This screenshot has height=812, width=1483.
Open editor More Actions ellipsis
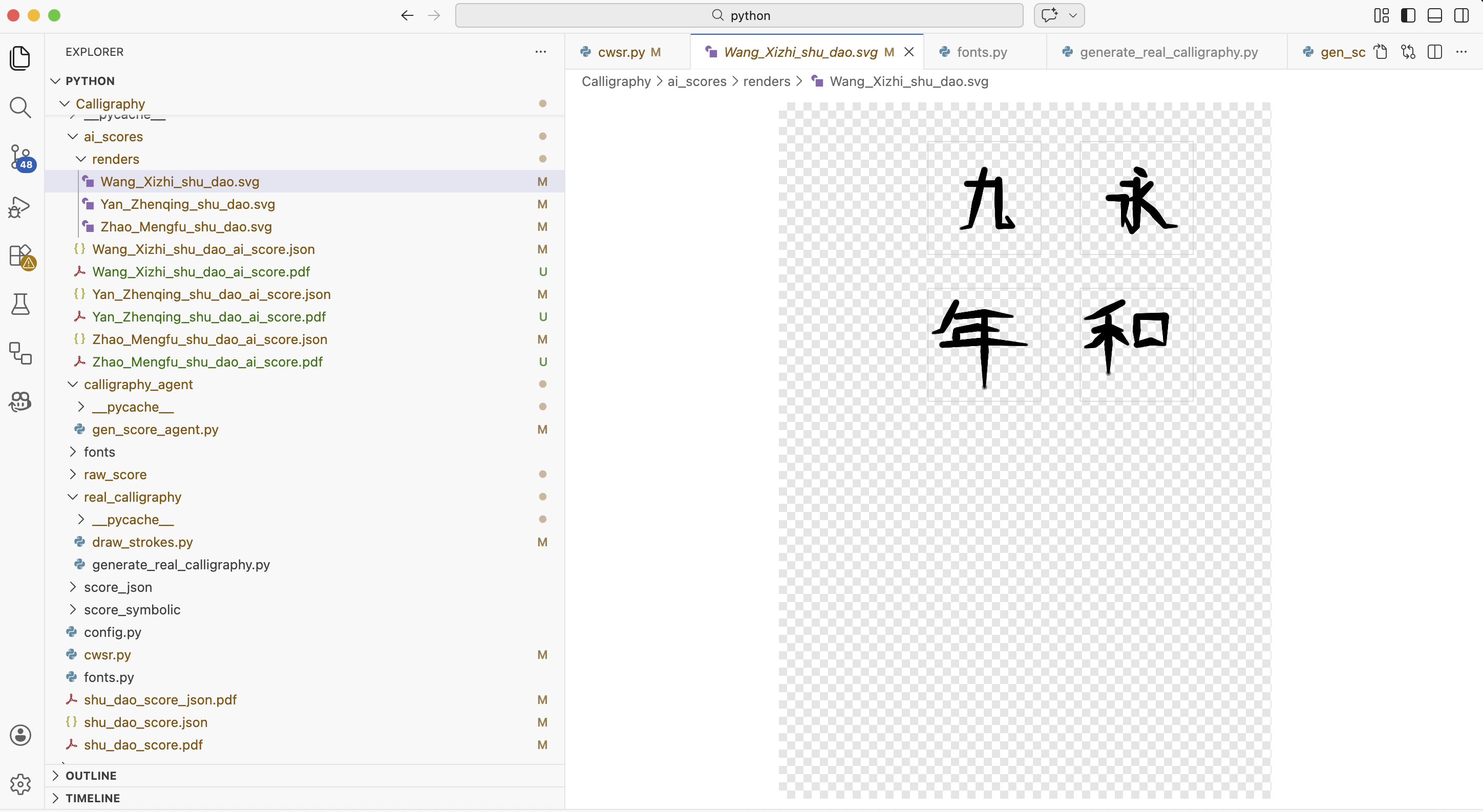1461,52
